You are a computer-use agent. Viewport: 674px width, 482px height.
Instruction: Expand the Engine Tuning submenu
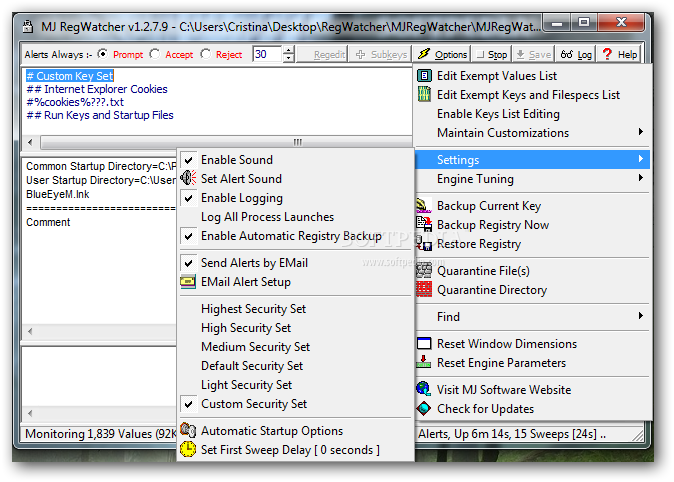(533, 178)
